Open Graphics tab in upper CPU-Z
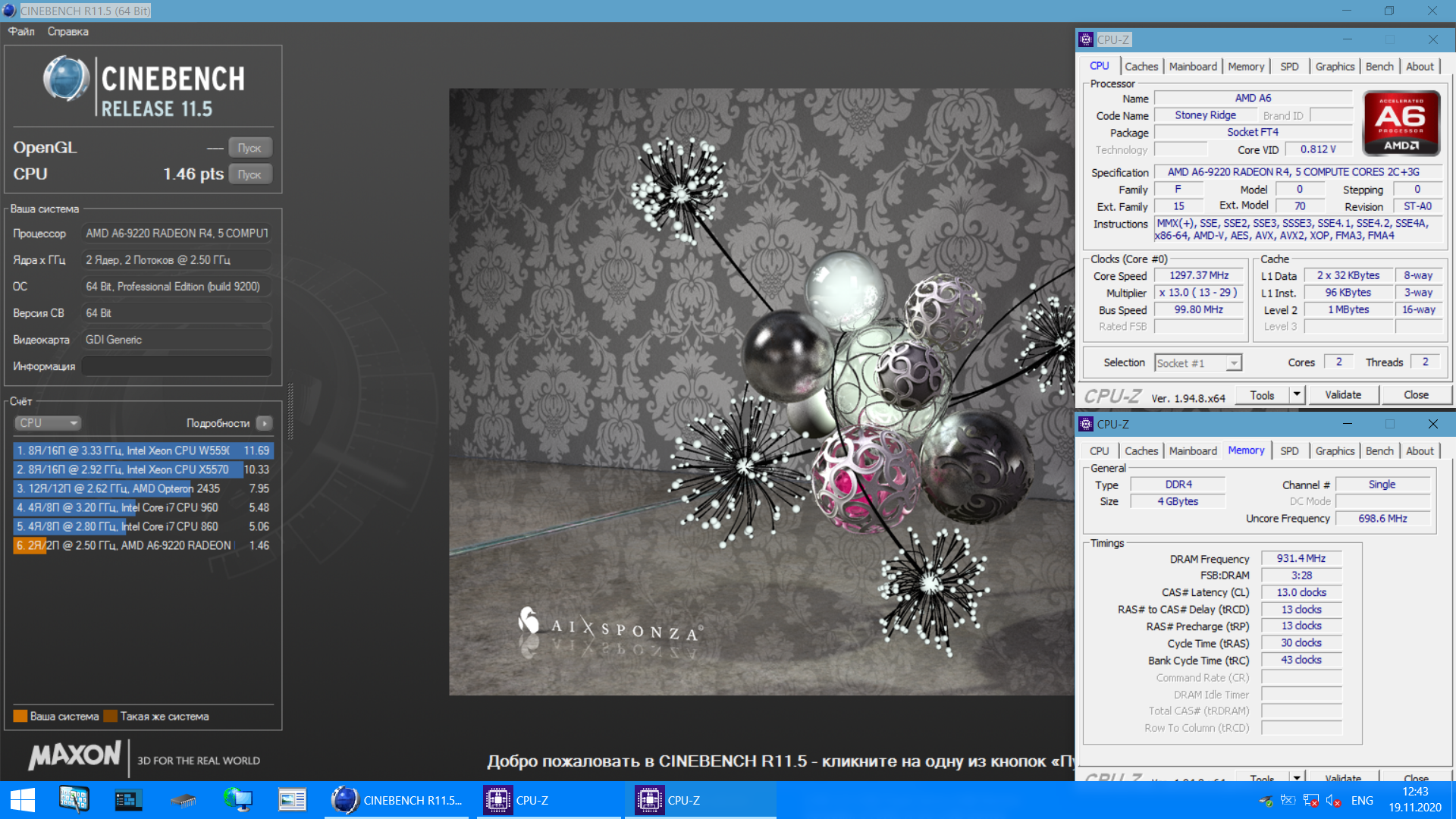This screenshot has width=1456, height=819. click(1335, 67)
